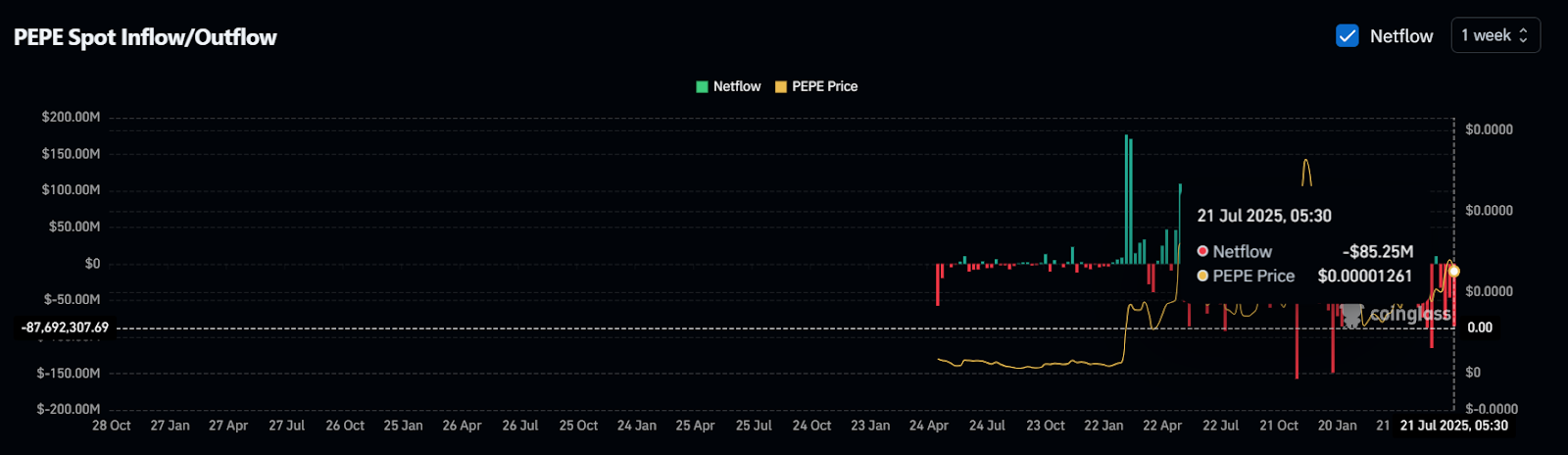Click the 20 Jan x-axis date
1568x455 pixels.
[x=1338, y=426]
